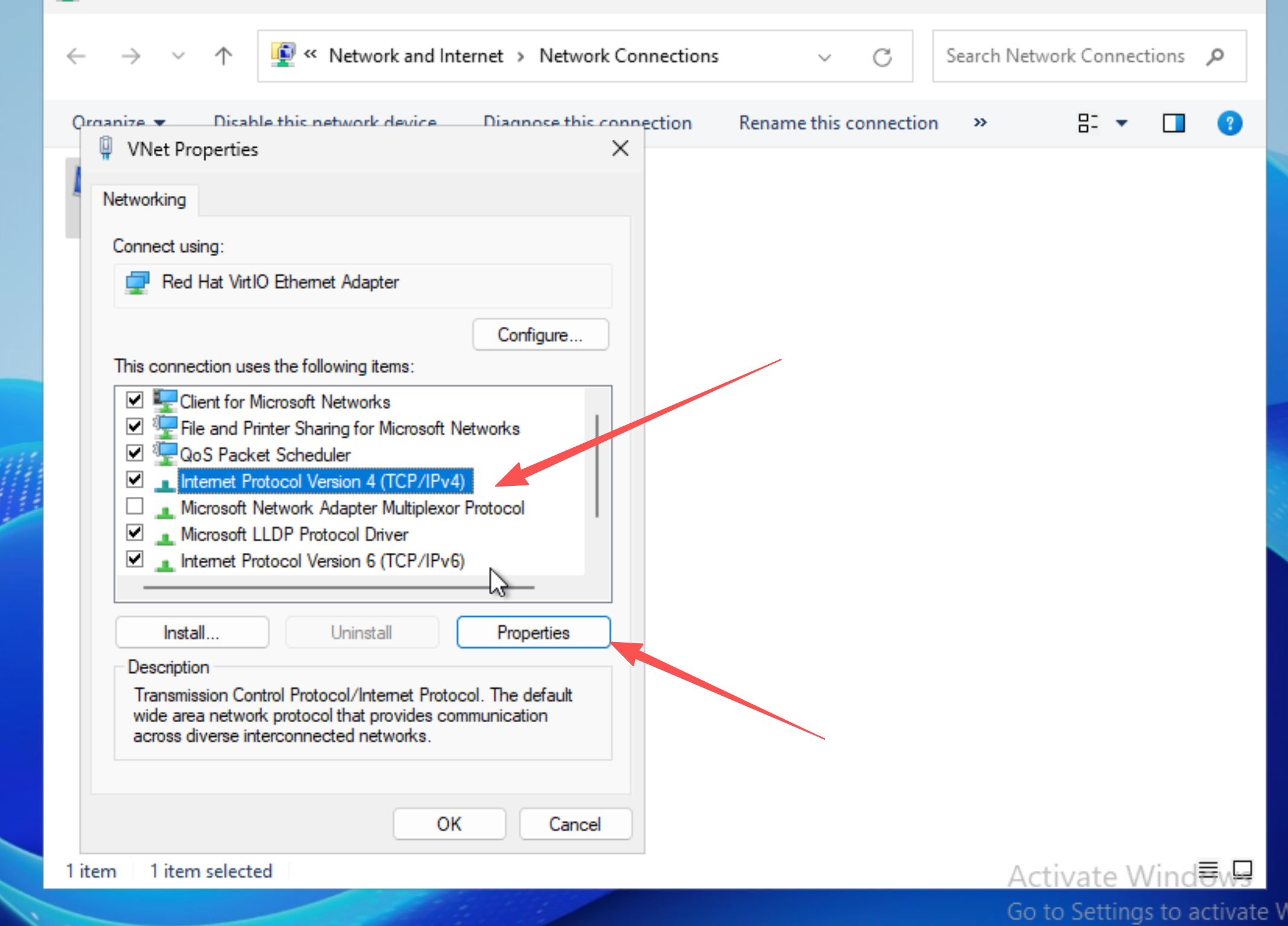Image resolution: width=1288 pixels, height=926 pixels.
Task: Enable Microsoft Network Adapter Multiplexor Protocol
Action: coord(134,506)
